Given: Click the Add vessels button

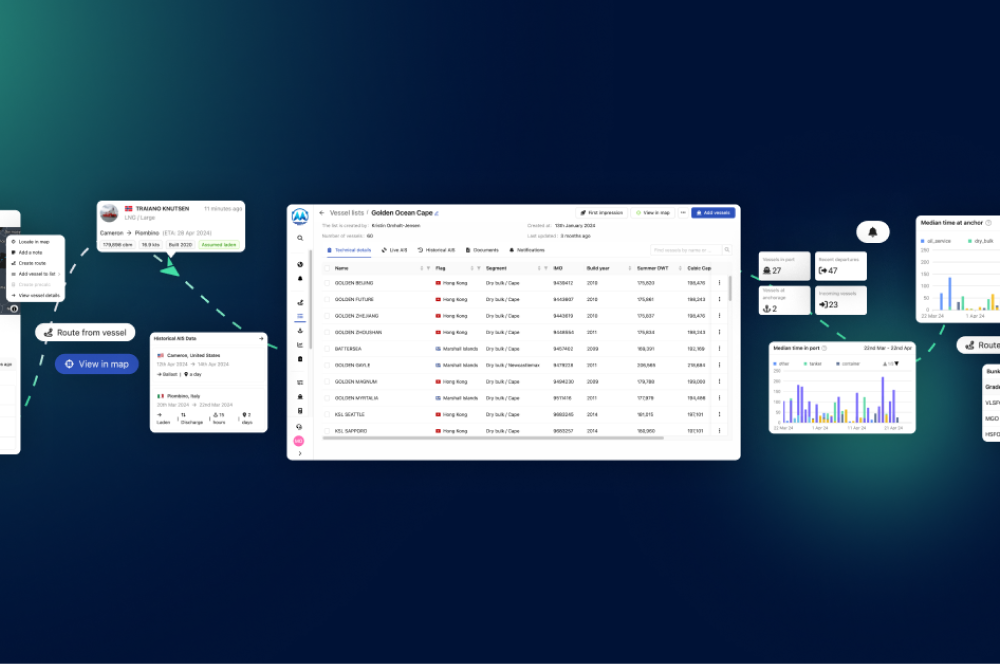Looking at the screenshot, I should tap(713, 213).
